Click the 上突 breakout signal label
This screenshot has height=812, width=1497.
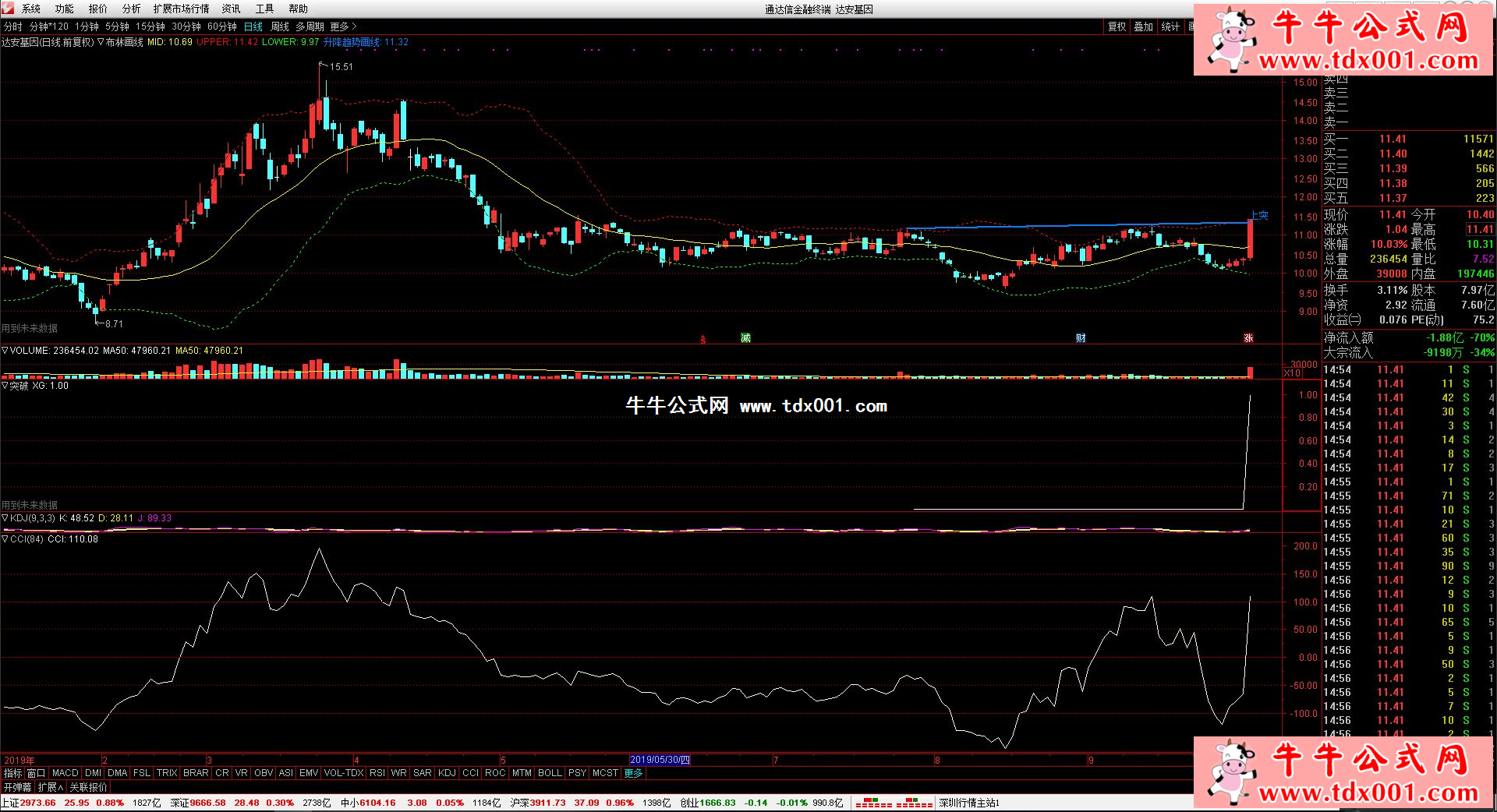click(1260, 215)
